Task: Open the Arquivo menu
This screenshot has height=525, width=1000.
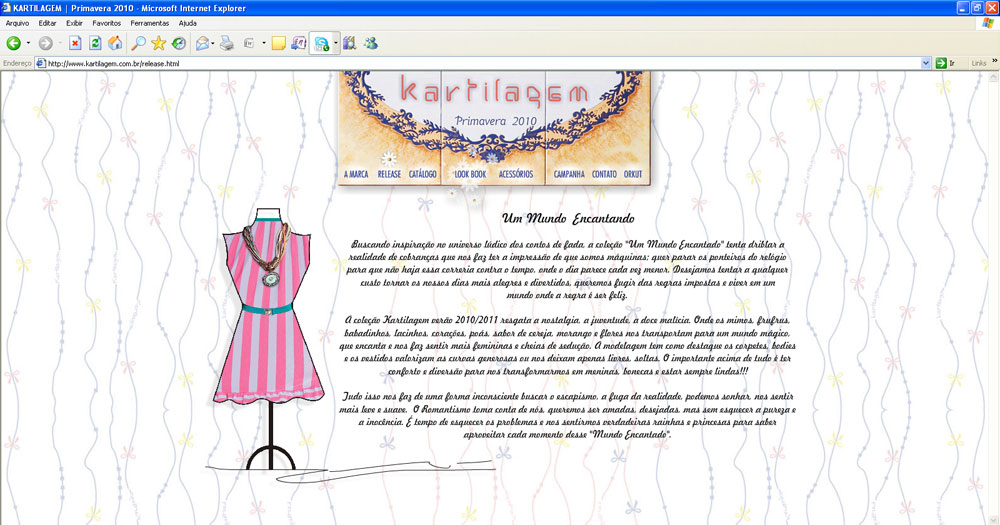Action: (x=17, y=23)
